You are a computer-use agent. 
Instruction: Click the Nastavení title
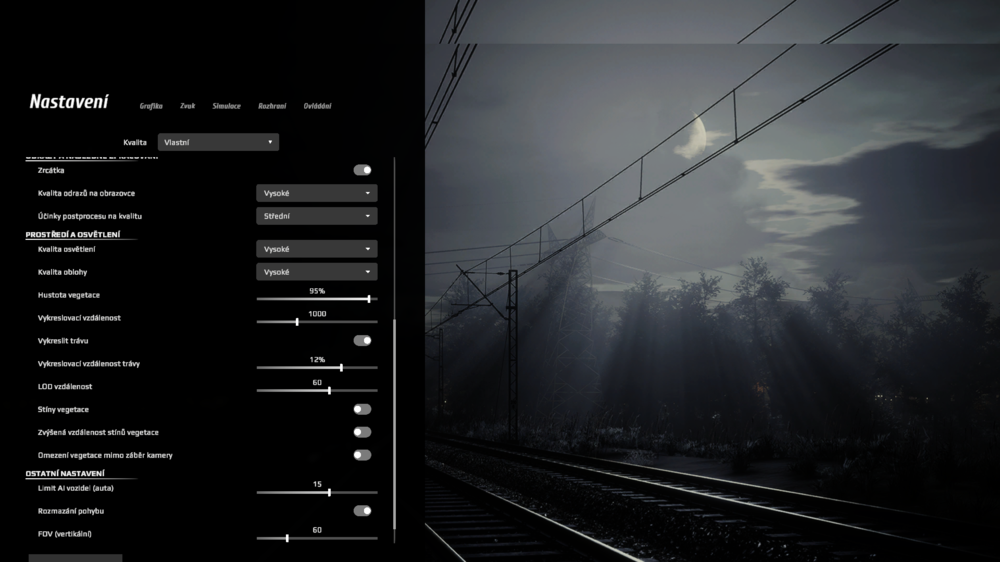[x=69, y=102]
